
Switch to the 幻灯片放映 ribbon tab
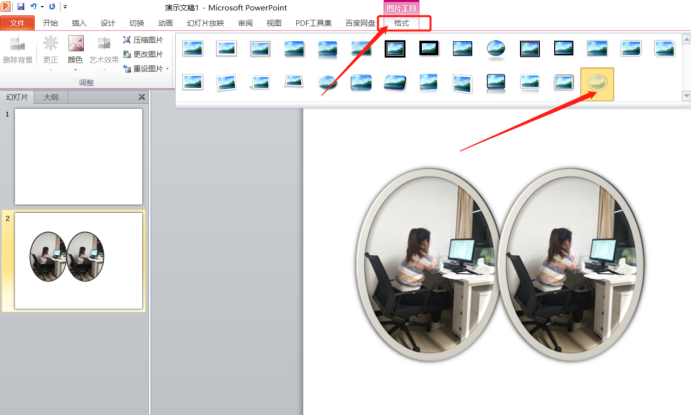click(205, 23)
